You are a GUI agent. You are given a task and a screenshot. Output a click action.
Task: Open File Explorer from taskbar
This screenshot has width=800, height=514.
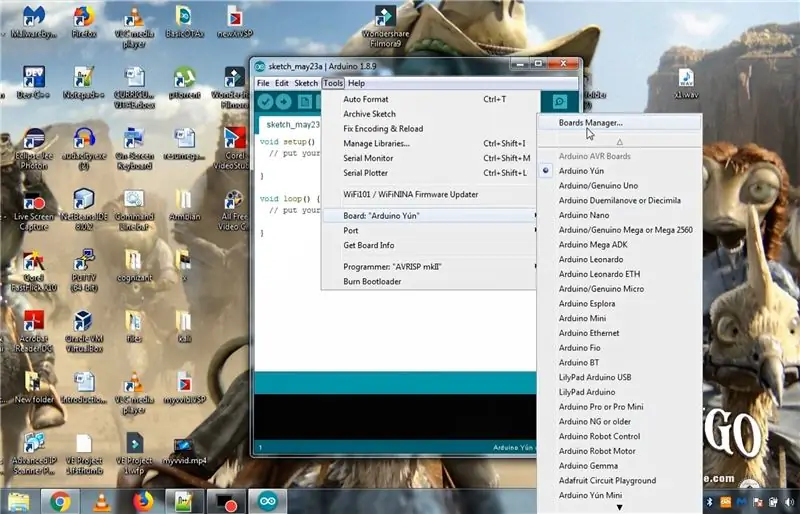coord(19,502)
